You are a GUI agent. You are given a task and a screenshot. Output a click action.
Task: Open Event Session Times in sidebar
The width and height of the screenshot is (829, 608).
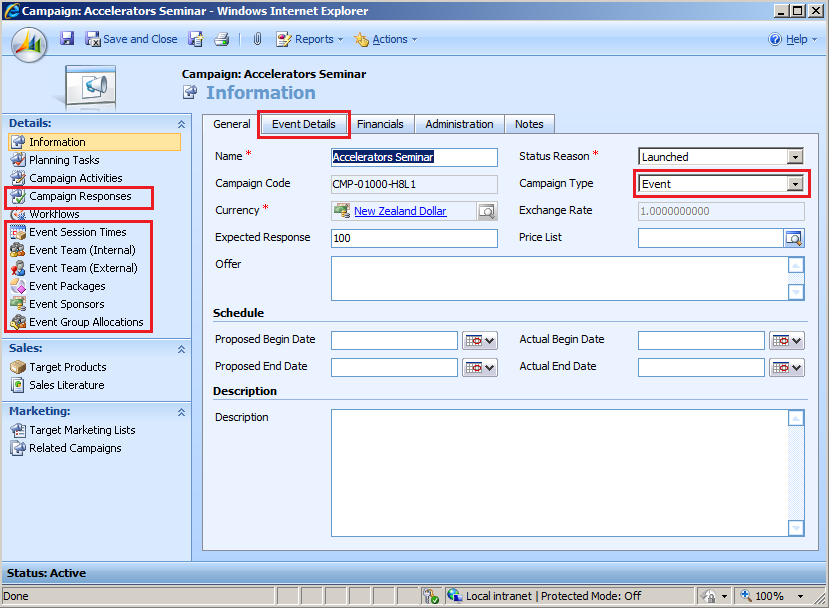pyautogui.click(x=77, y=232)
